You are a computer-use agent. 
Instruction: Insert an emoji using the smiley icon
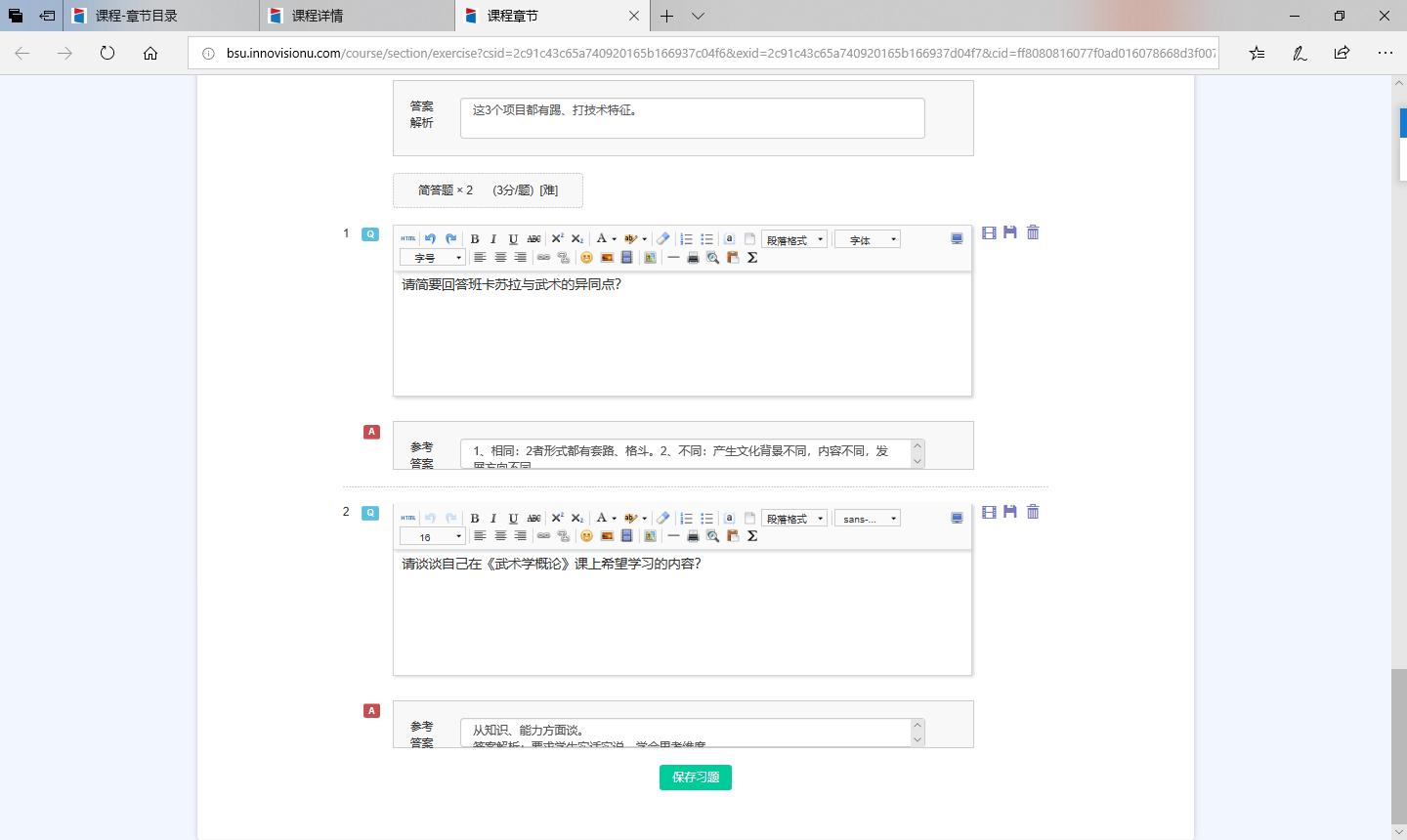tap(586, 257)
